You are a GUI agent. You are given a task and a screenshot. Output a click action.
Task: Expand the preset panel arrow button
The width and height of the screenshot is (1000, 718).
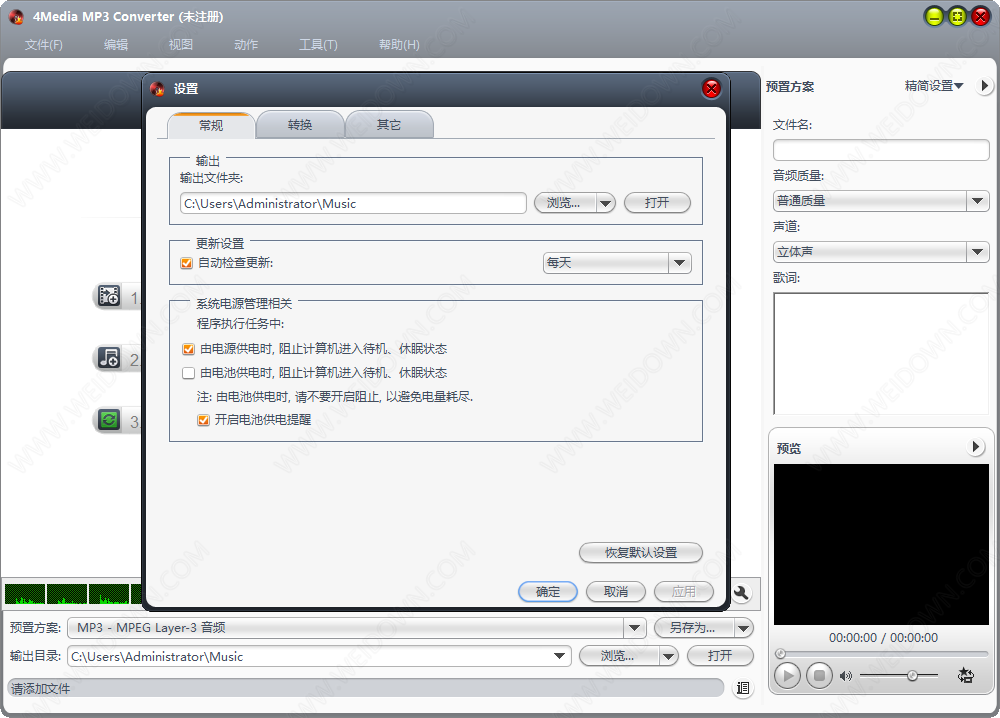point(984,85)
